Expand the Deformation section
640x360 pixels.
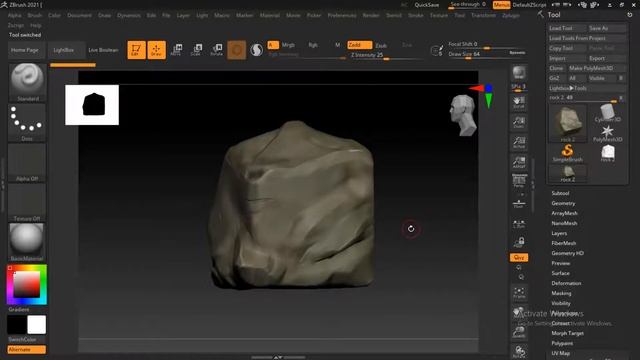coord(566,283)
